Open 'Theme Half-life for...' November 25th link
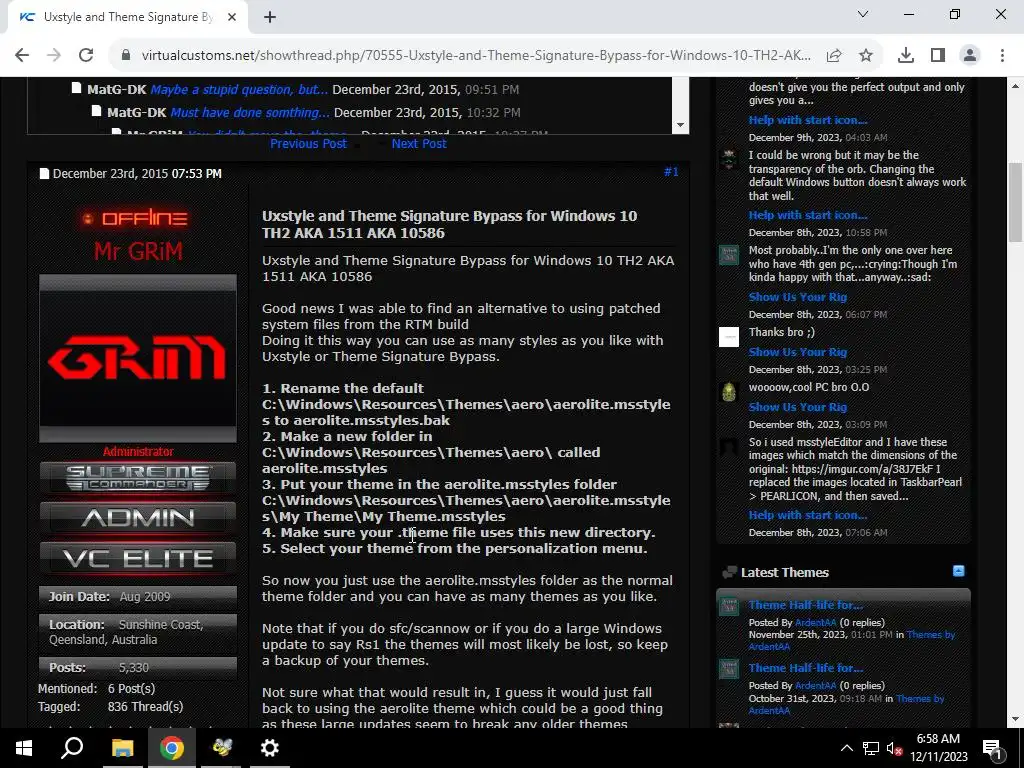The height and width of the screenshot is (768, 1024). click(805, 605)
